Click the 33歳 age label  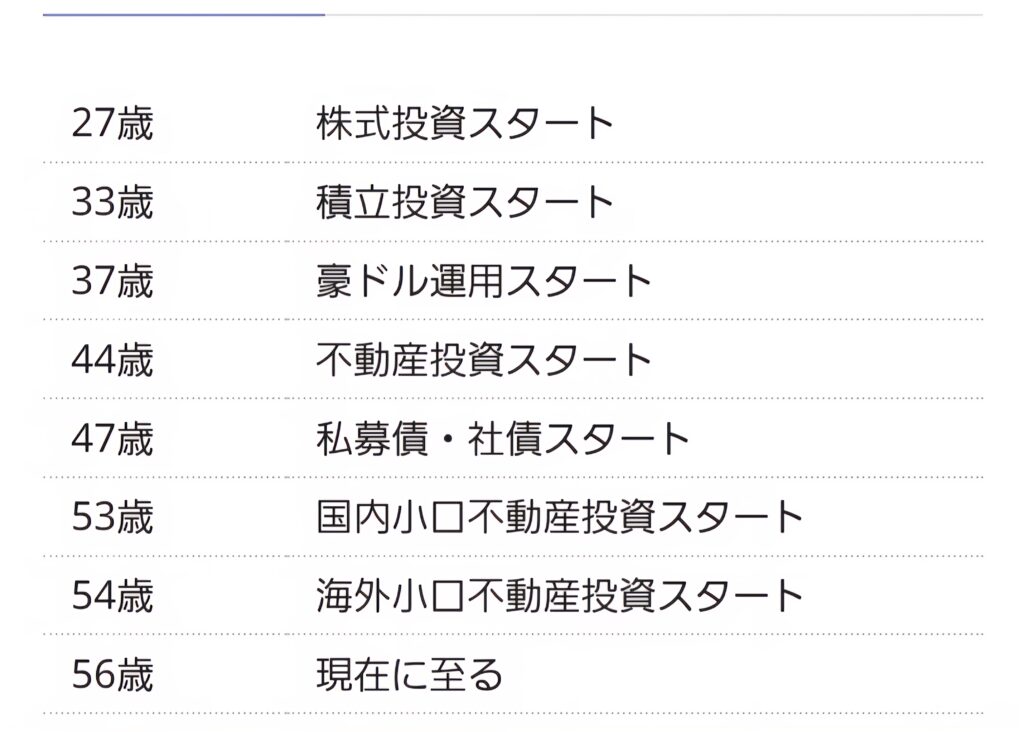[112, 203]
